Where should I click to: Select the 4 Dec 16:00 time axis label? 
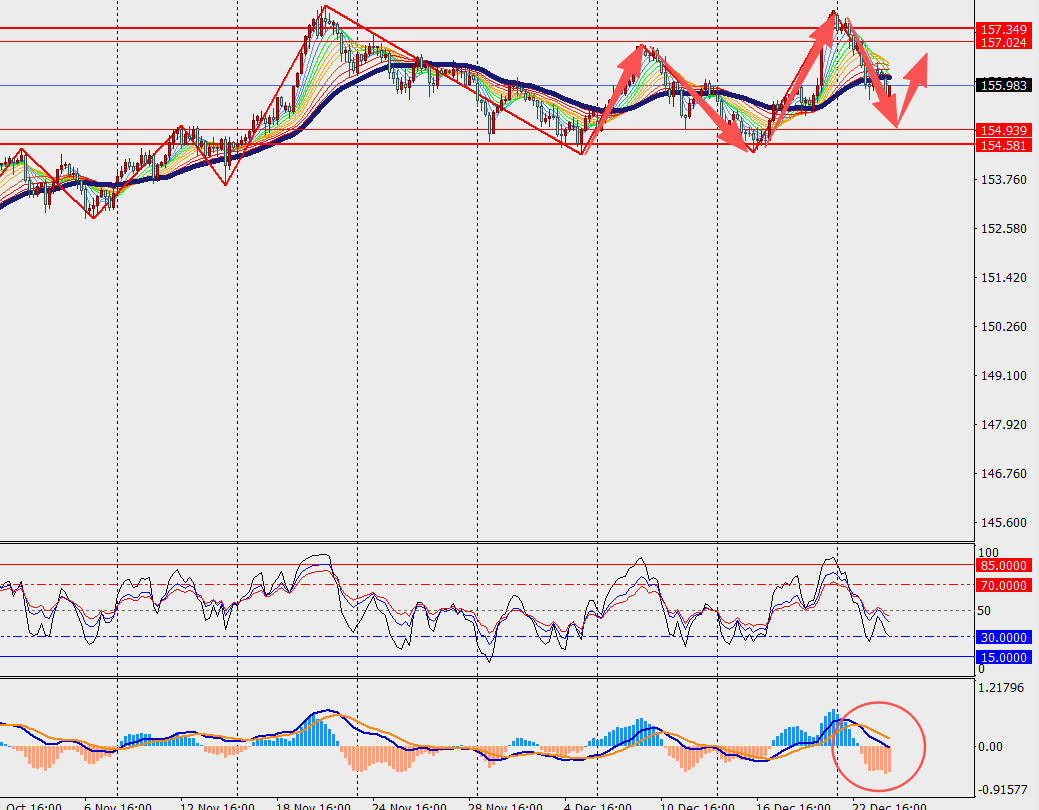click(x=597, y=804)
